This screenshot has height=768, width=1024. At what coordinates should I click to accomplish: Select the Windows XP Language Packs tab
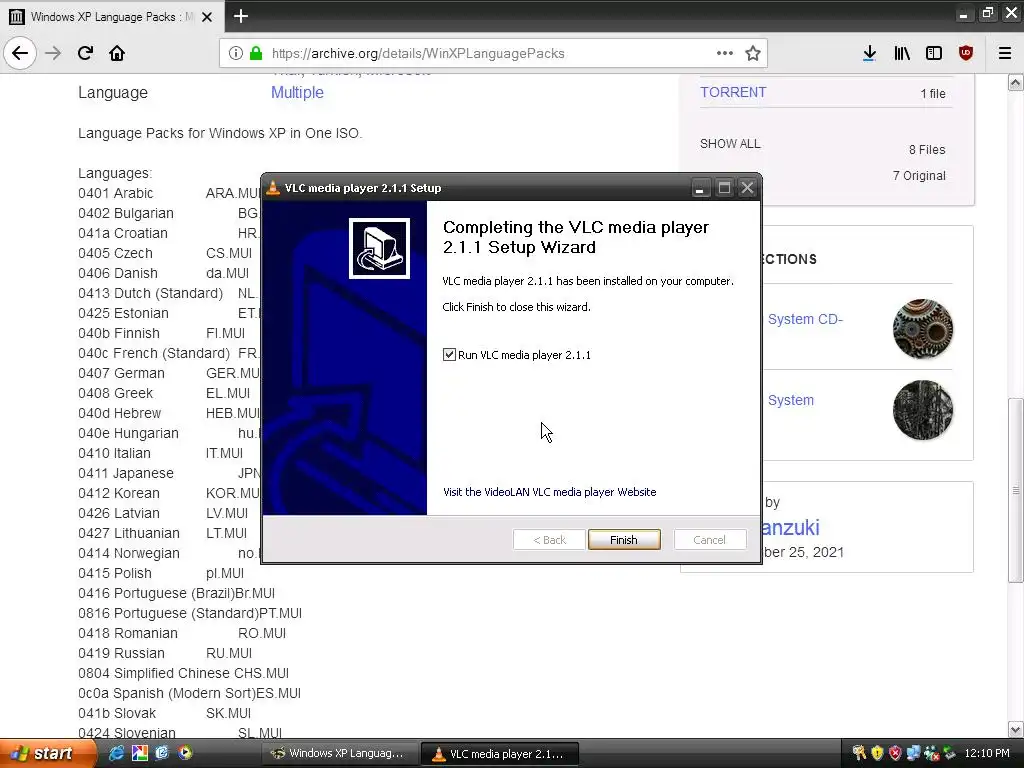click(x=111, y=16)
